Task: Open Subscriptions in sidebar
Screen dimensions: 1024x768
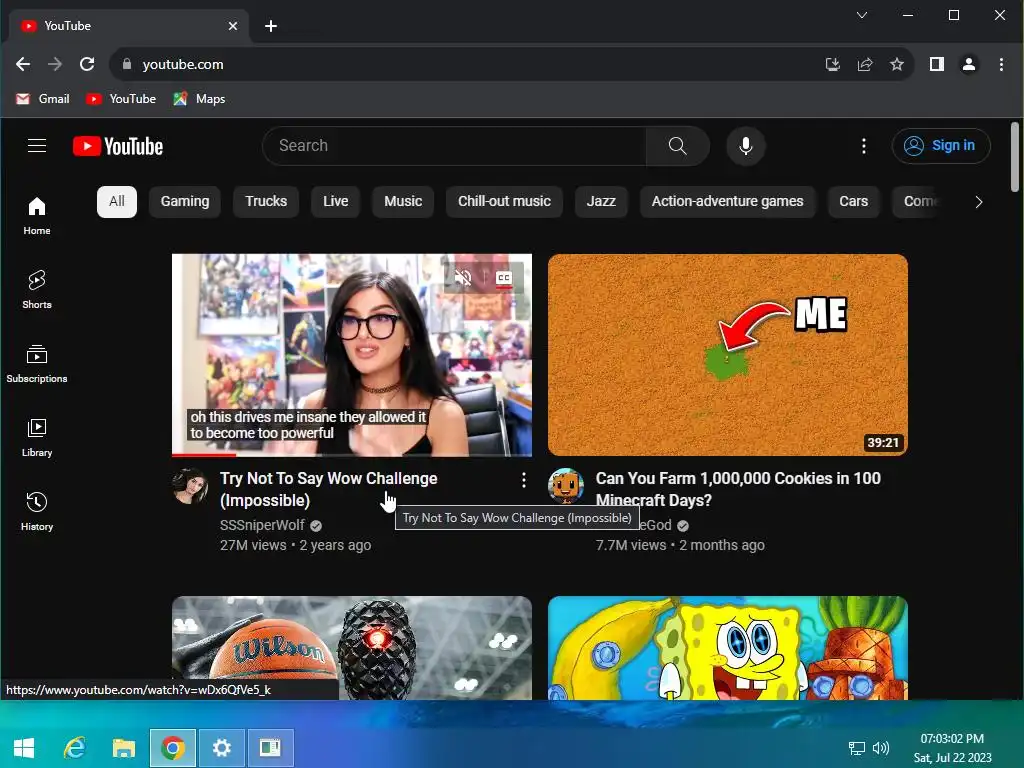Action: click(x=37, y=363)
